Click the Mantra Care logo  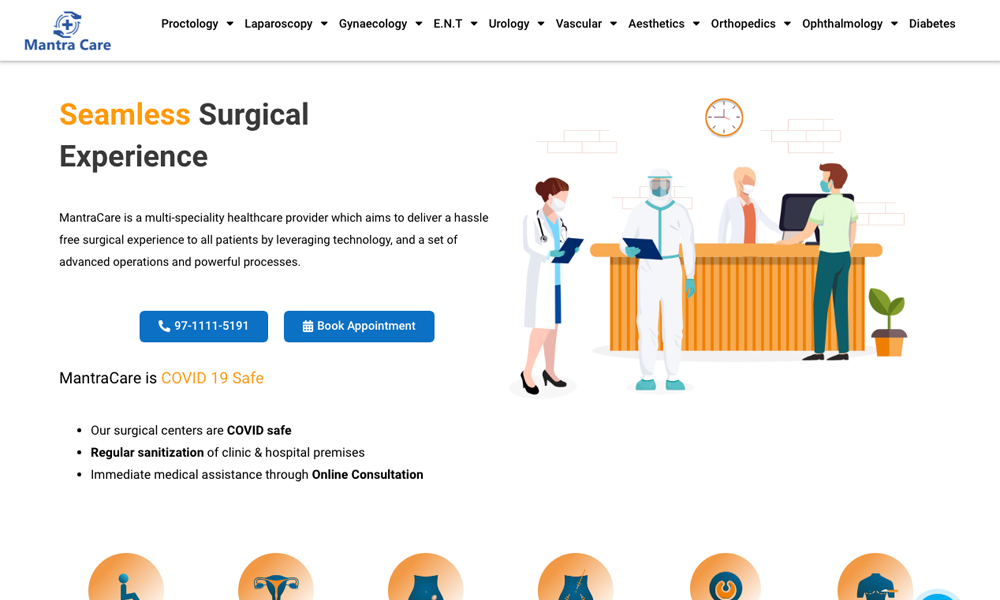tap(68, 31)
